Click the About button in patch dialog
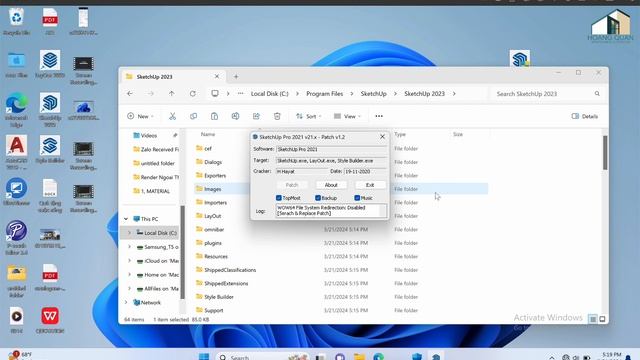 (x=331, y=185)
